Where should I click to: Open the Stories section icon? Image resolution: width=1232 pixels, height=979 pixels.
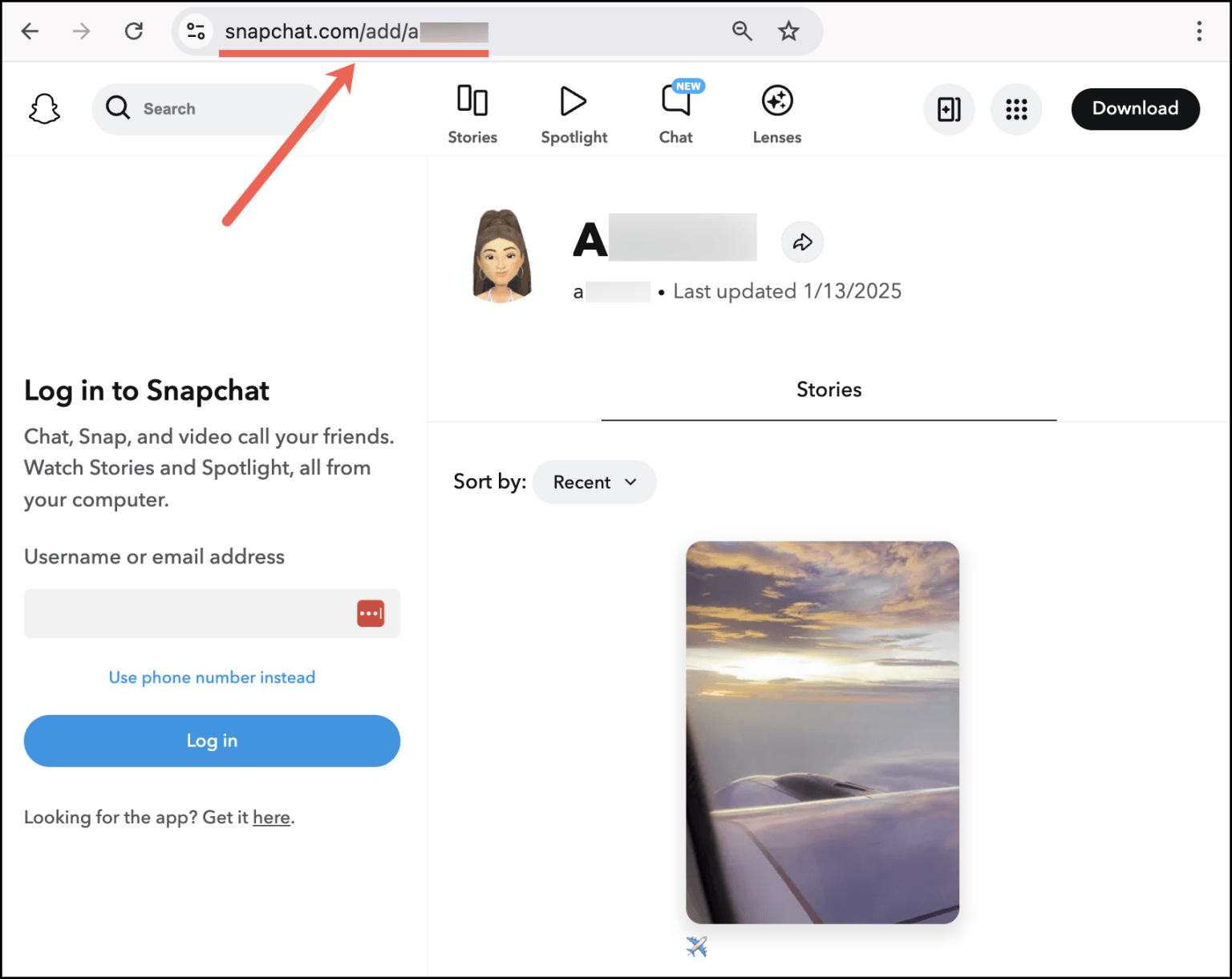pyautogui.click(x=472, y=101)
